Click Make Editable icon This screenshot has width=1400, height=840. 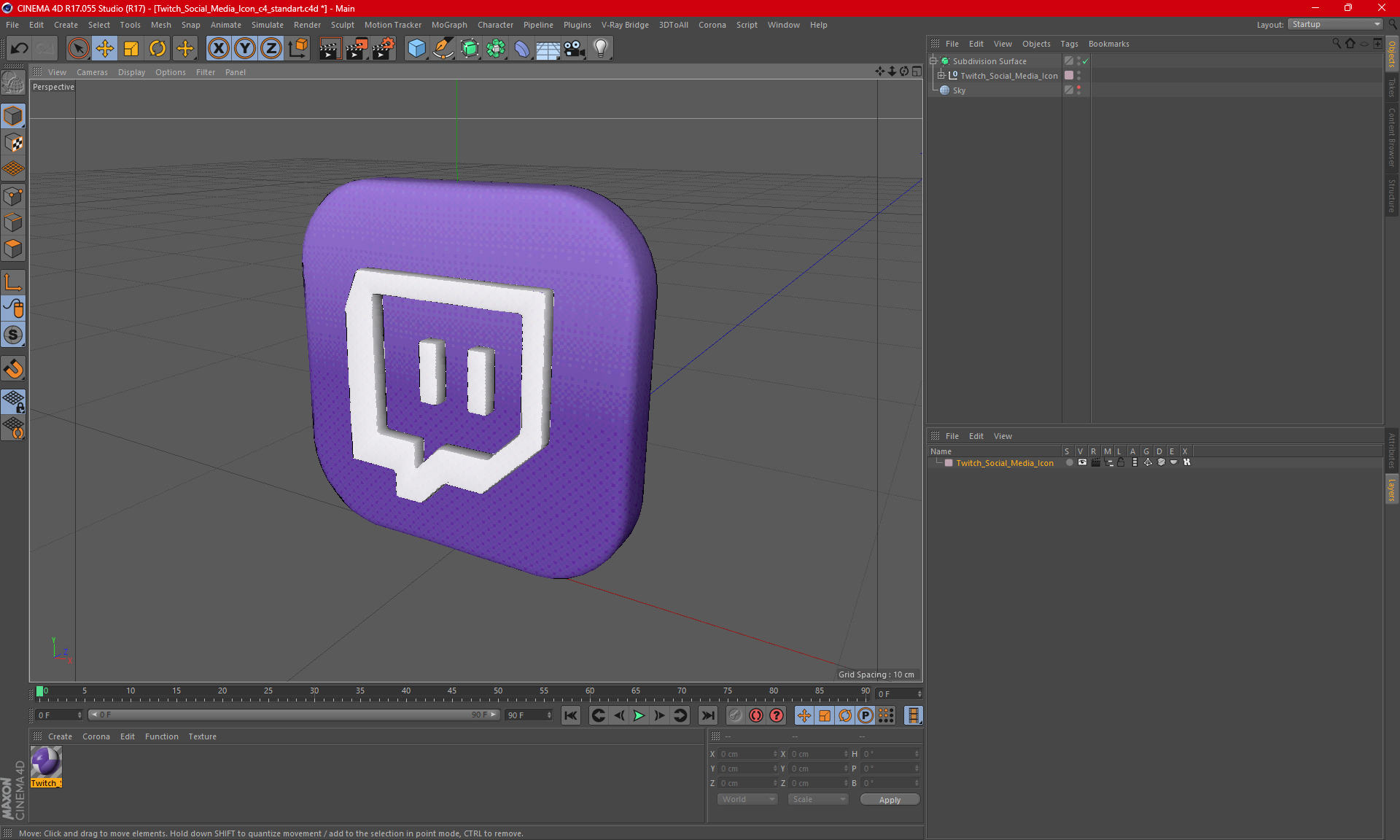[x=13, y=83]
